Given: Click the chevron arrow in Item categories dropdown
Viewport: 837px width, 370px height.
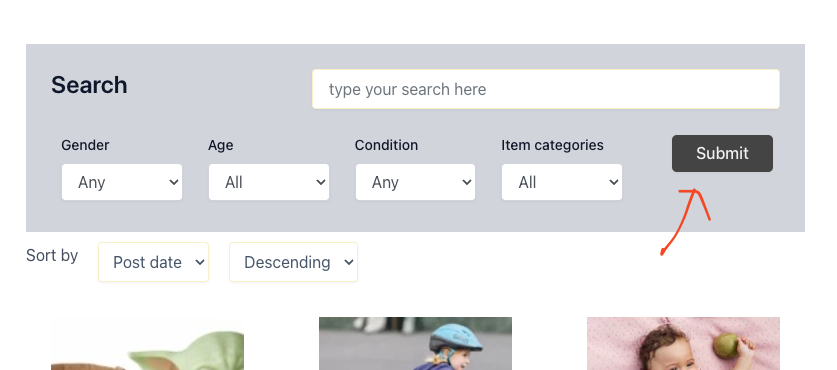Looking at the screenshot, I should click(x=613, y=183).
